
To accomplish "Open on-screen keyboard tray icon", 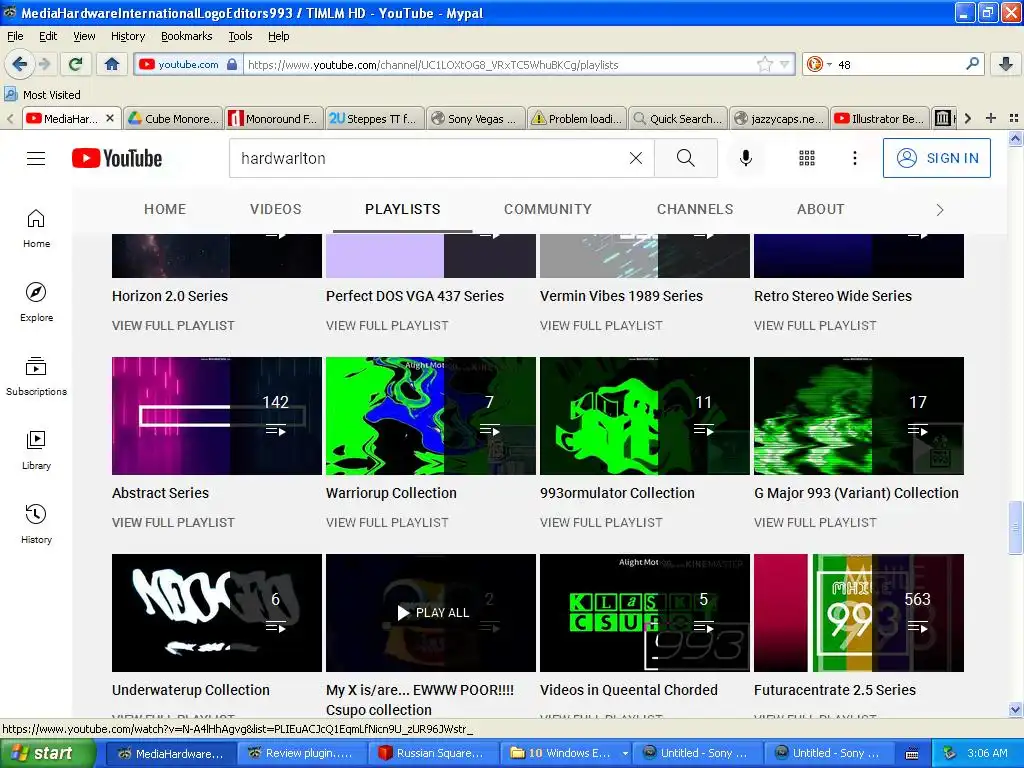I will 912,754.
